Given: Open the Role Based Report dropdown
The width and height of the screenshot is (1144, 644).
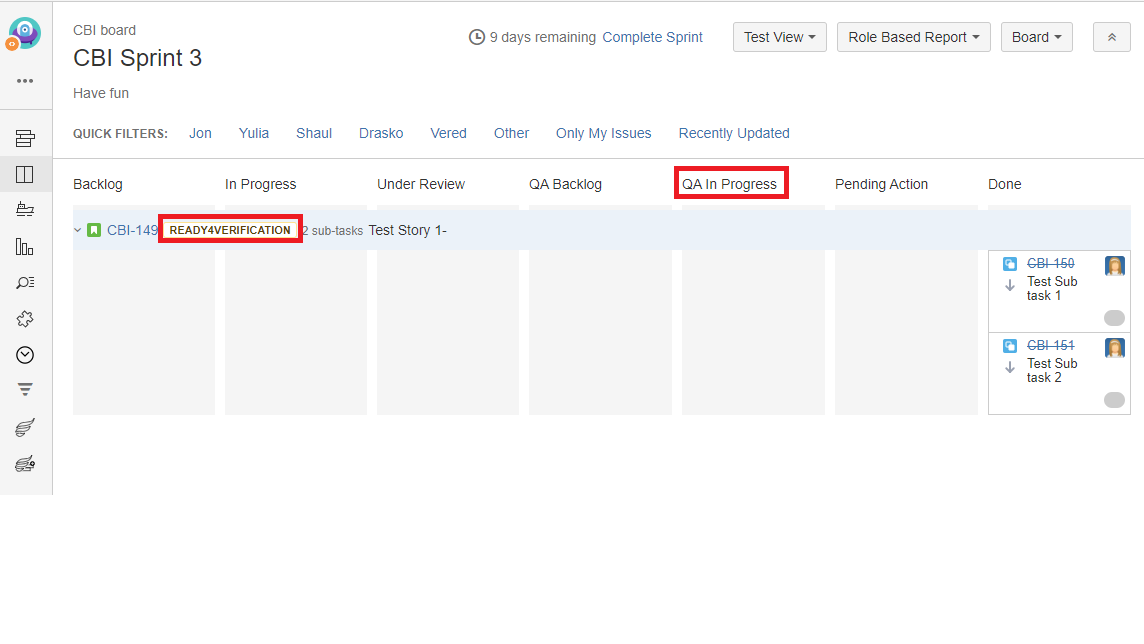Looking at the screenshot, I should (913, 37).
